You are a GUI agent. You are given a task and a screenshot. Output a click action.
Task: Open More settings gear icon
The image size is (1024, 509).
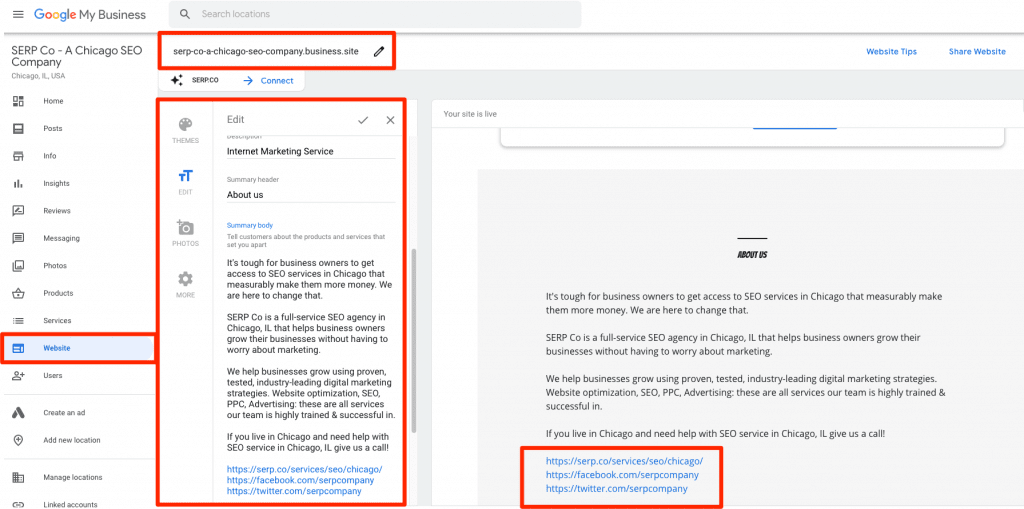185,279
